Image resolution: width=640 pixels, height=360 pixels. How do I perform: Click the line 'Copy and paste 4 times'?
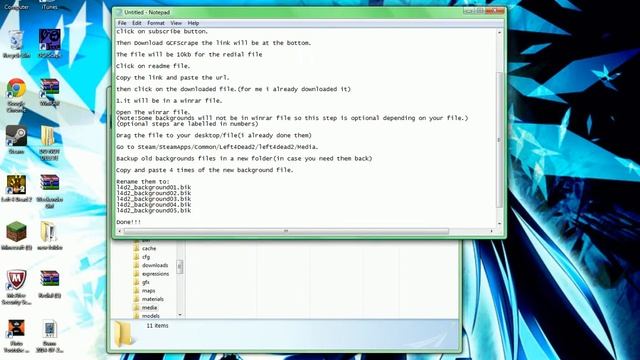[x=204, y=170]
